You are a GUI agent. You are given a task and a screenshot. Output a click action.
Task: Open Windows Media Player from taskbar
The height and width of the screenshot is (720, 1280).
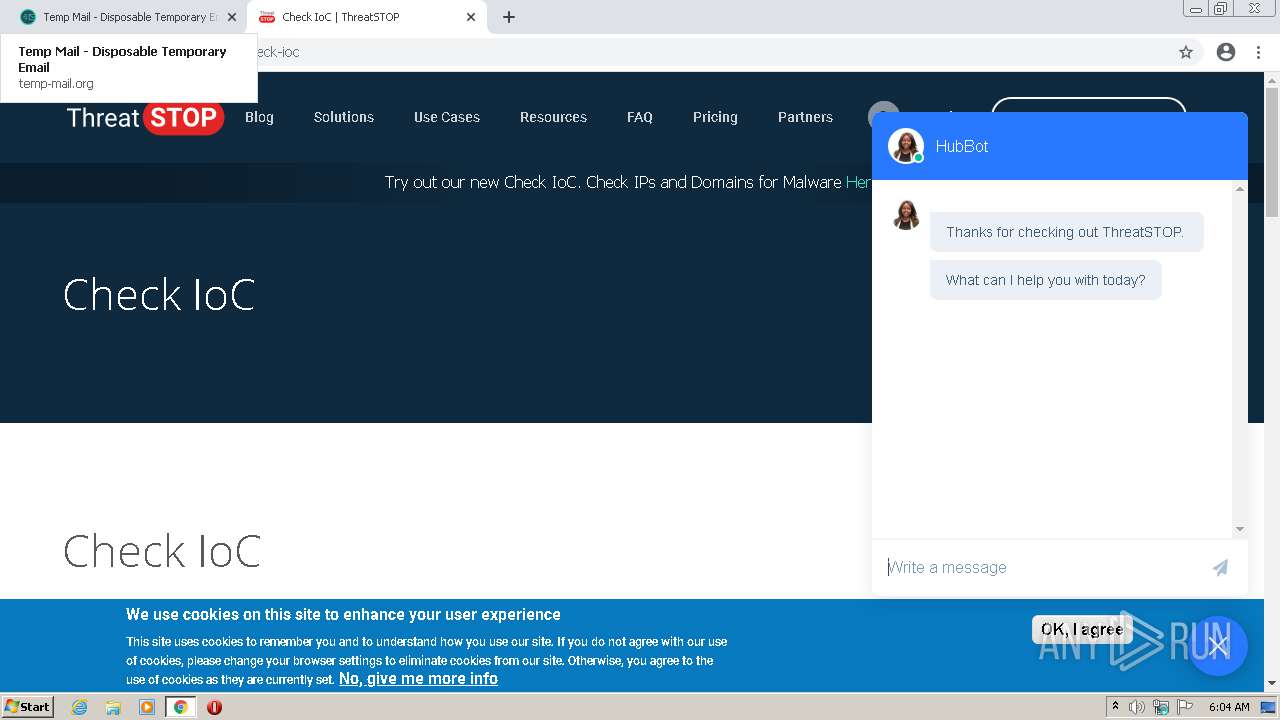[147, 707]
